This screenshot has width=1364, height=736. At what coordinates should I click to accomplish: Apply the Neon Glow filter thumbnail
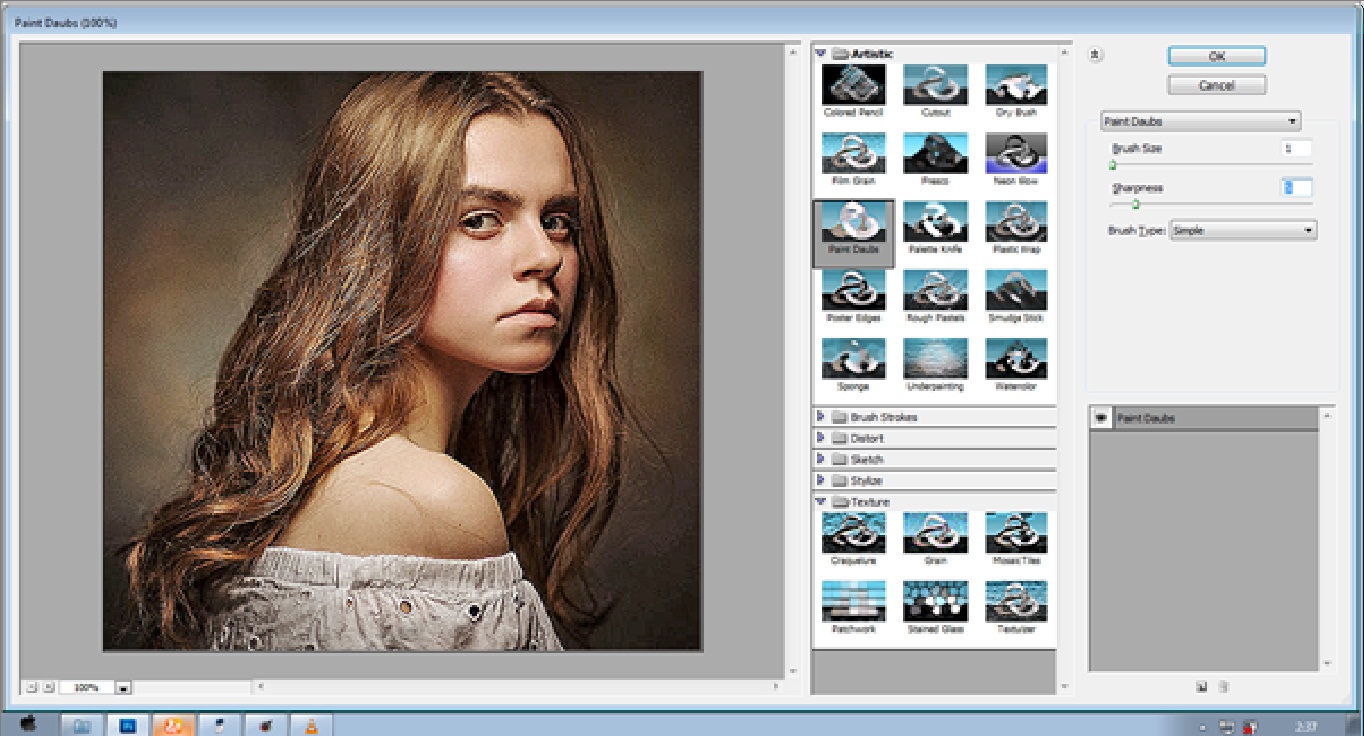click(1016, 154)
